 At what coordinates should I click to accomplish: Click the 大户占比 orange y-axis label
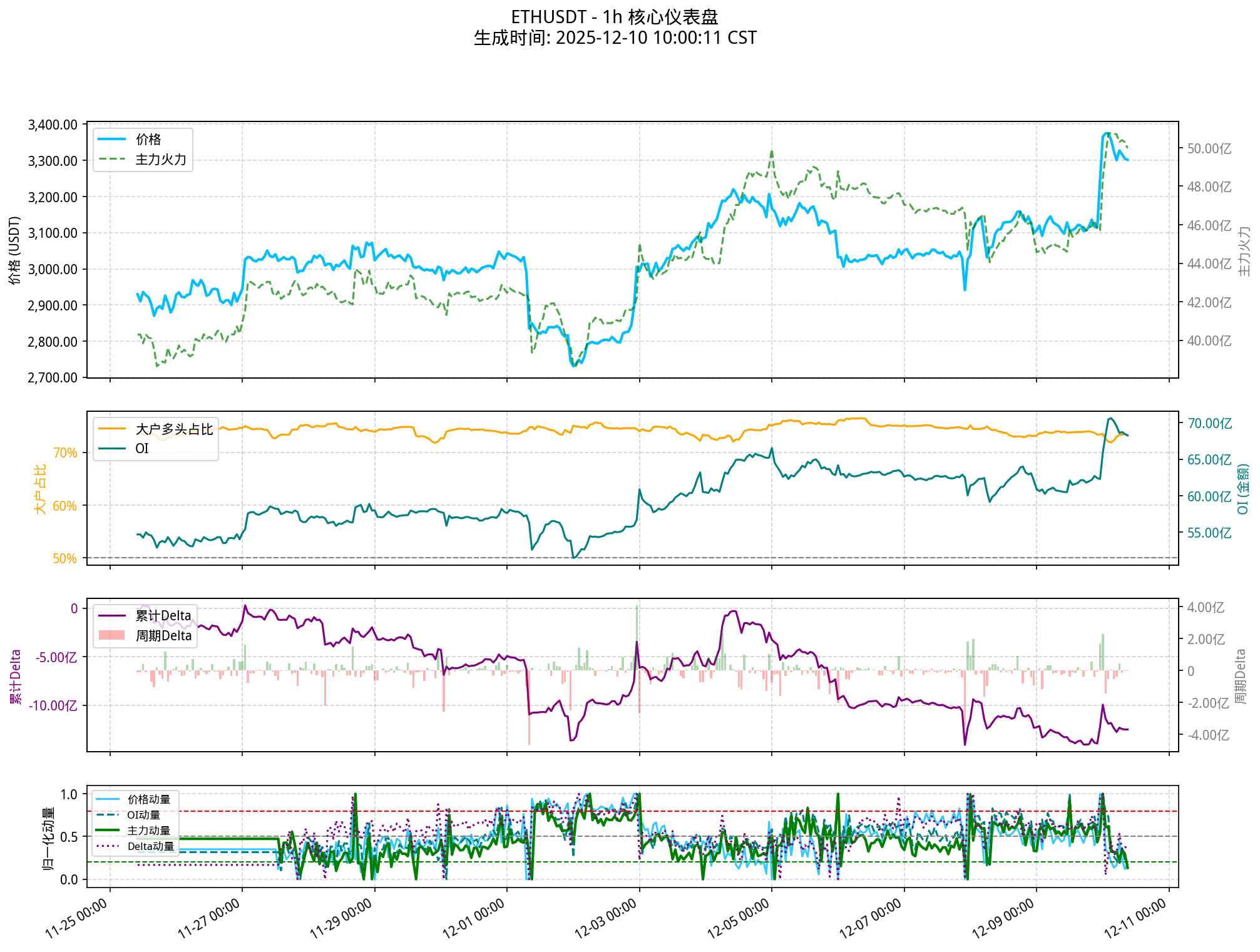point(40,489)
